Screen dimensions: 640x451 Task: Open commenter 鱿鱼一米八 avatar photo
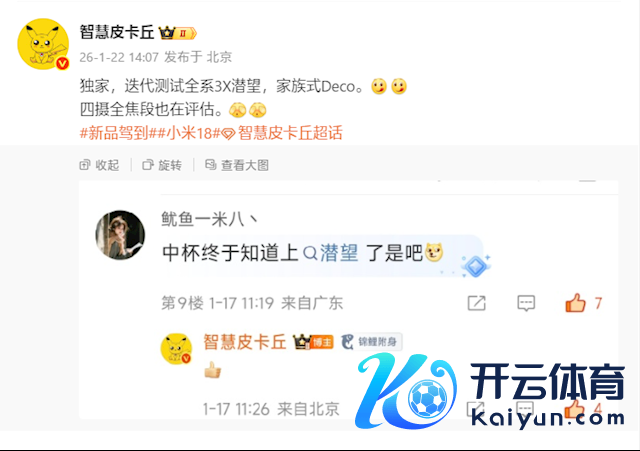point(120,235)
